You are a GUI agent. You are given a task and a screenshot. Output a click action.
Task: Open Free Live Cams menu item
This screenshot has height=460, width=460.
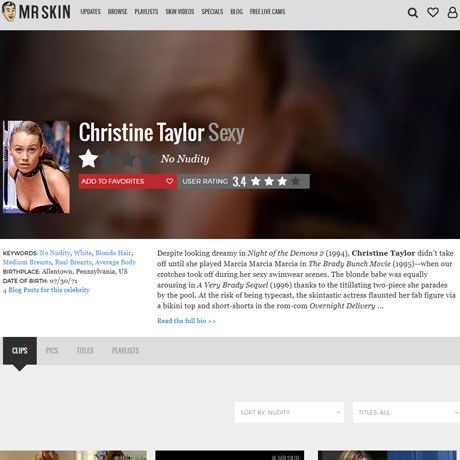267,12
